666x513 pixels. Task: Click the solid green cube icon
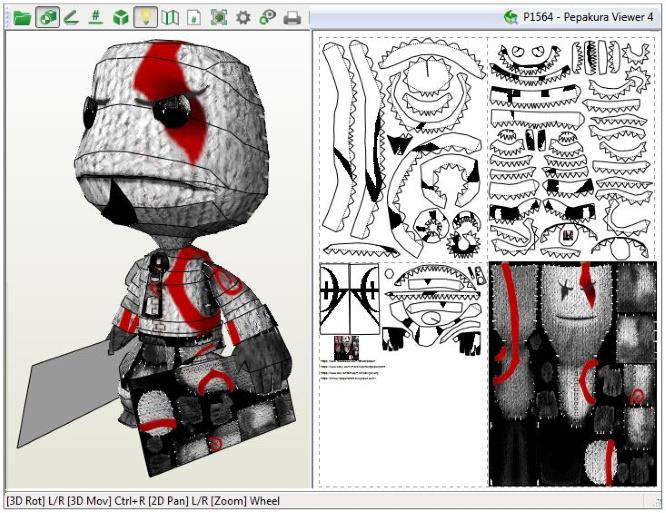[121, 18]
